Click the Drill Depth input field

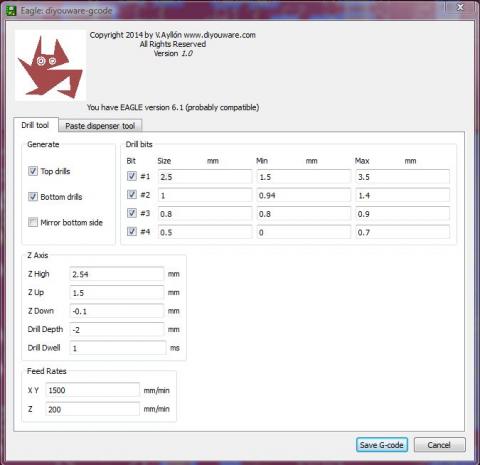pos(117,330)
